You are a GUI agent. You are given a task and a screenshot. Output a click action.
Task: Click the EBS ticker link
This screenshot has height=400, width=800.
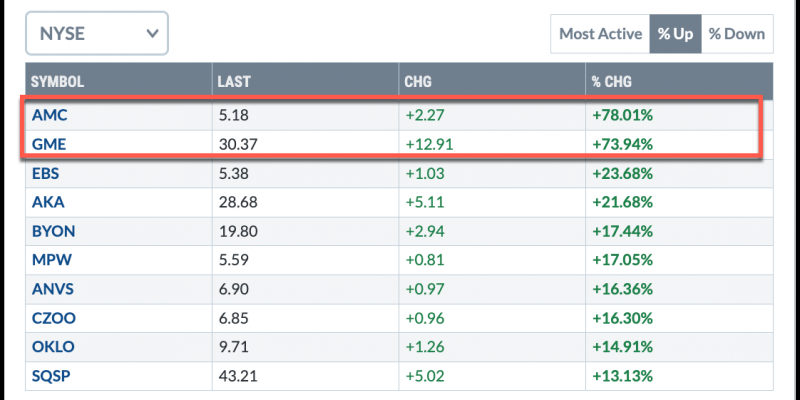(45, 174)
